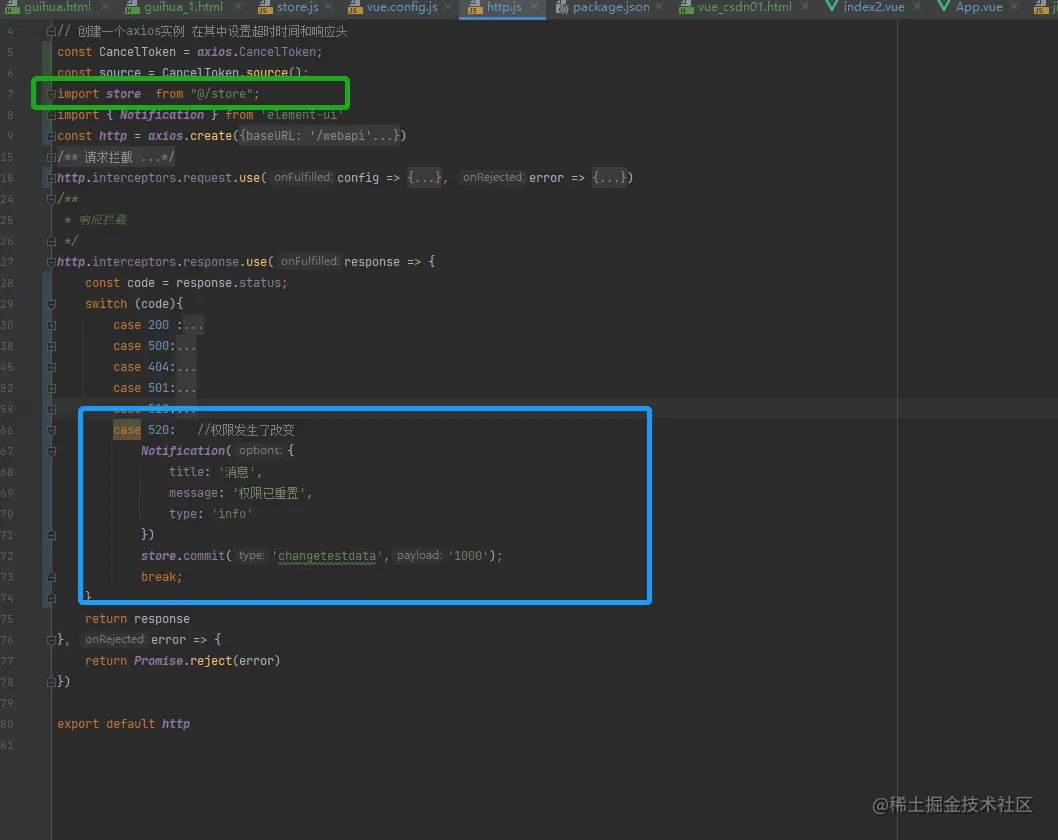Screen dimensions: 1058x840
Task: Click the folded {baseURL: '/webapi'...} placeholder
Action: pyautogui.click(x=319, y=136)
